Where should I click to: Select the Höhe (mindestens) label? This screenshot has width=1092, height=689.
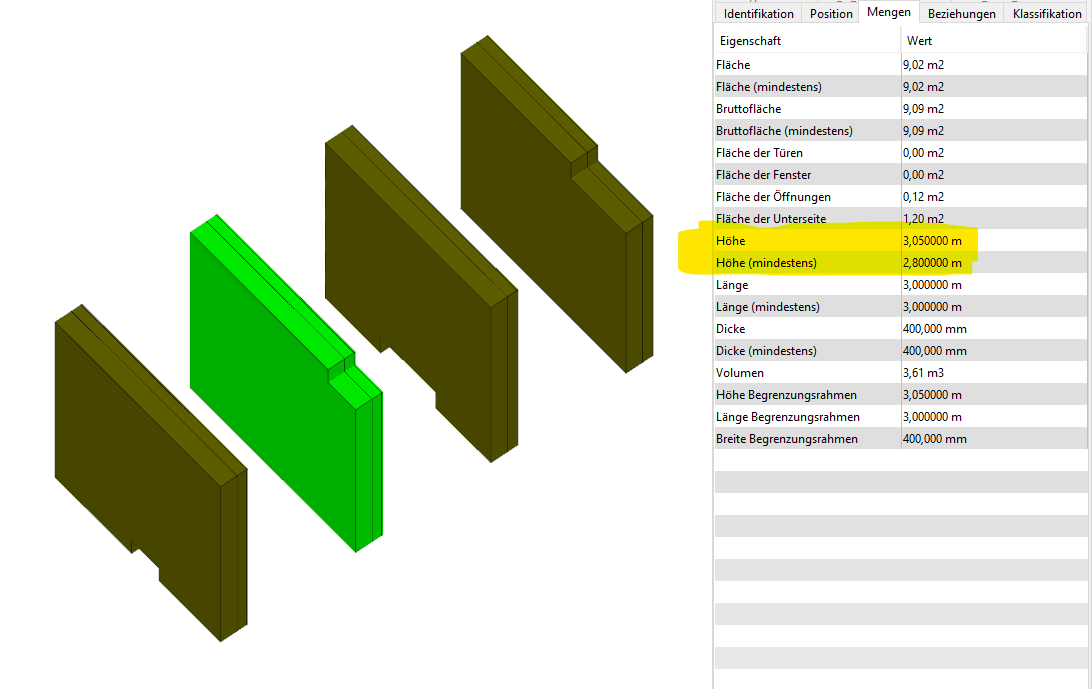766,263
